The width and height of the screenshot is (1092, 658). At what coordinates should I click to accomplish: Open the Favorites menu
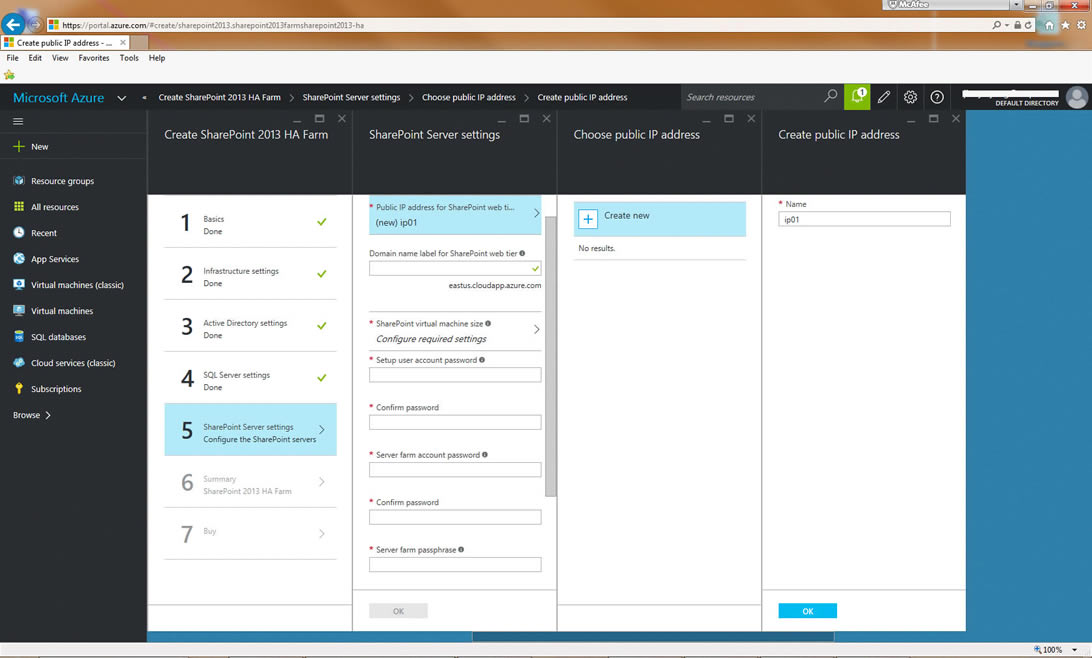[x=94, y=58]
